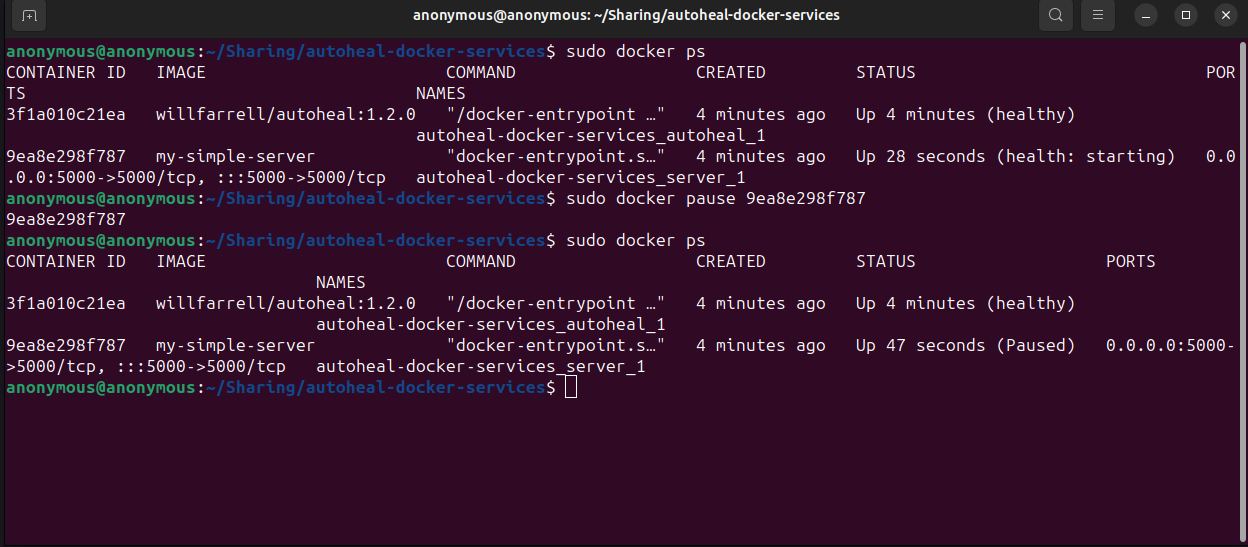Click the window title in the header bar
Image resolution: width=1248 pixels, height=547 pixels.
point(626,16)
